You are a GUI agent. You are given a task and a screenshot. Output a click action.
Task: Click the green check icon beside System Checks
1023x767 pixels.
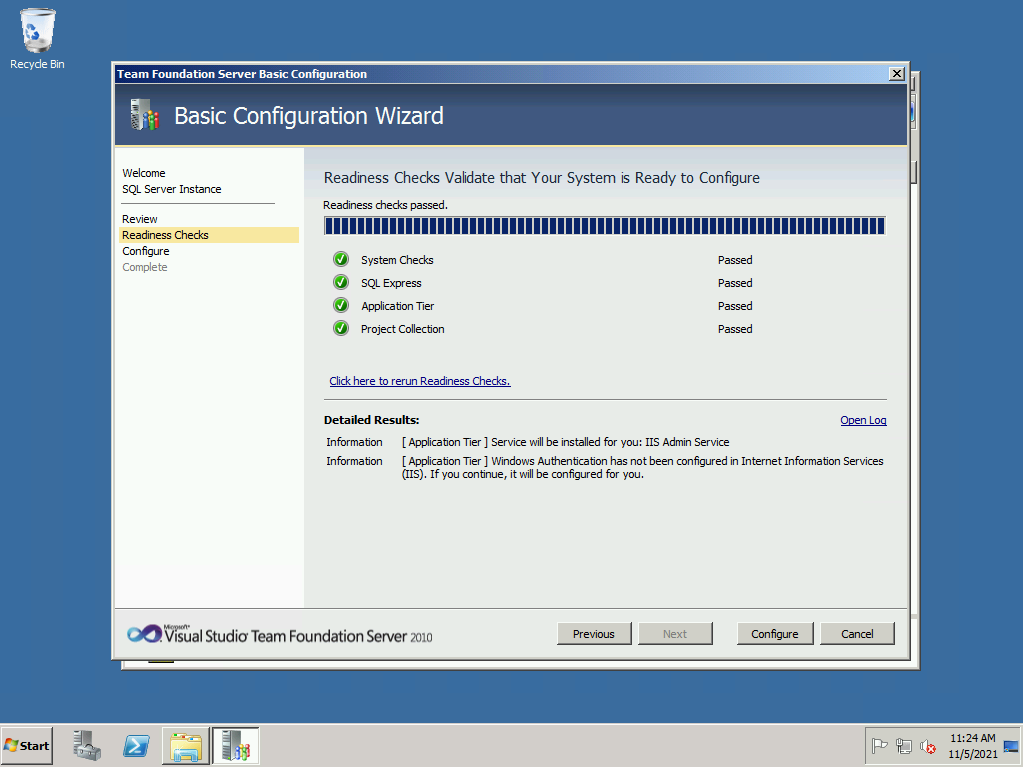coord(341,260)
